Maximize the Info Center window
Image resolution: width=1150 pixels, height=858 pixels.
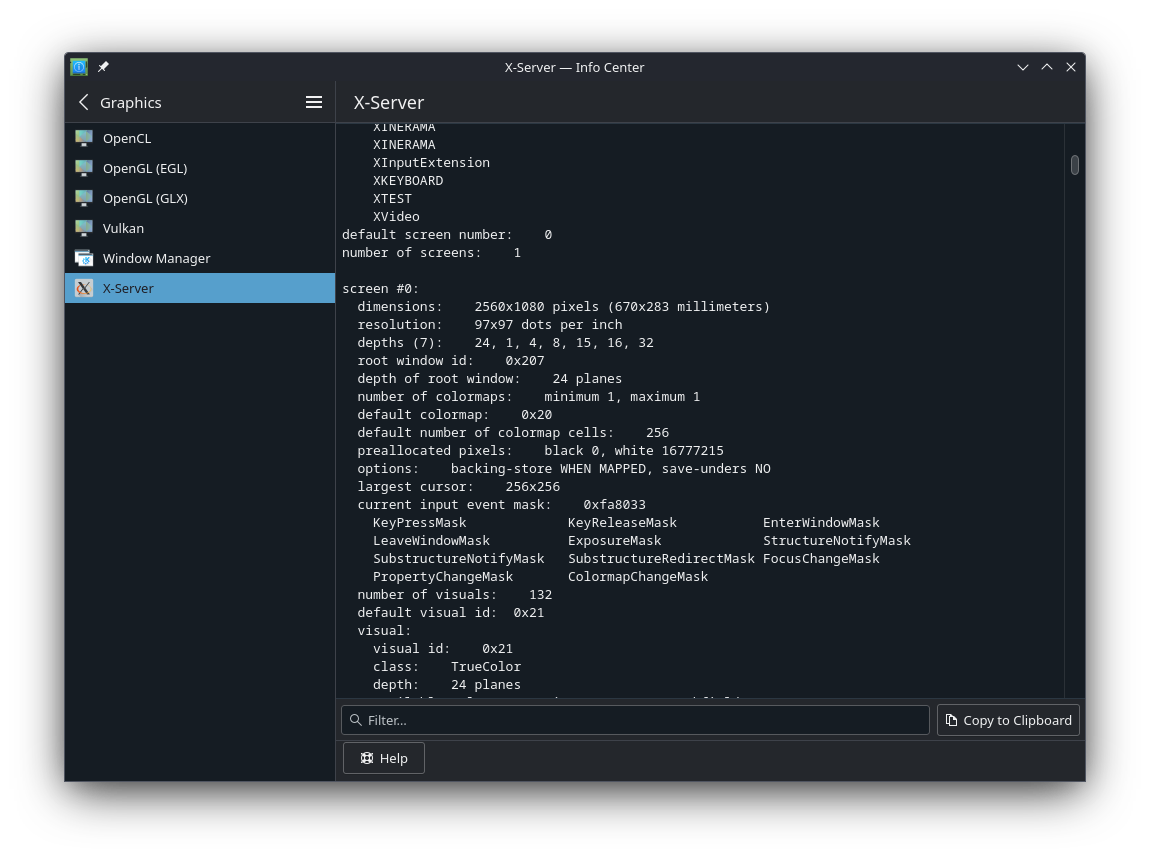tap(1047, 67)
